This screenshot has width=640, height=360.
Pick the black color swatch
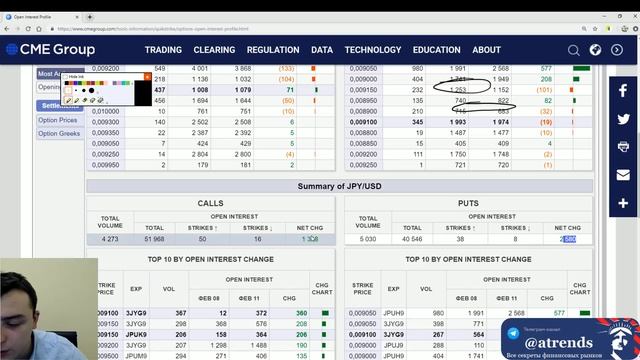pyautogui.click(x=67, y=83)
